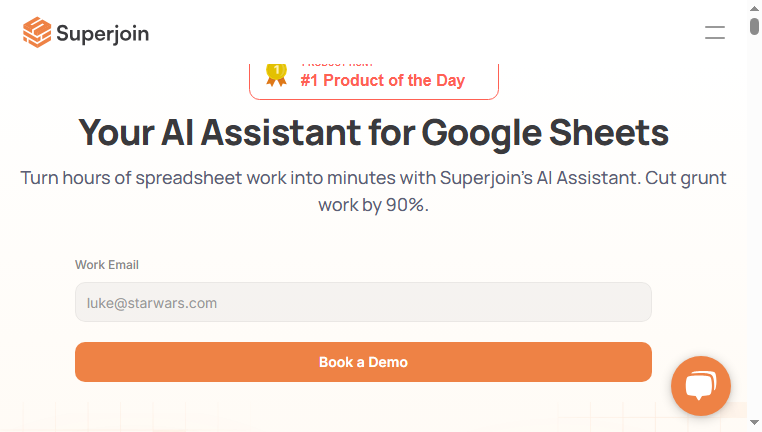The height and width of the screenshot is (432, 762).
Task: Open the orange chat widget bubble
Action: point(700,386)
